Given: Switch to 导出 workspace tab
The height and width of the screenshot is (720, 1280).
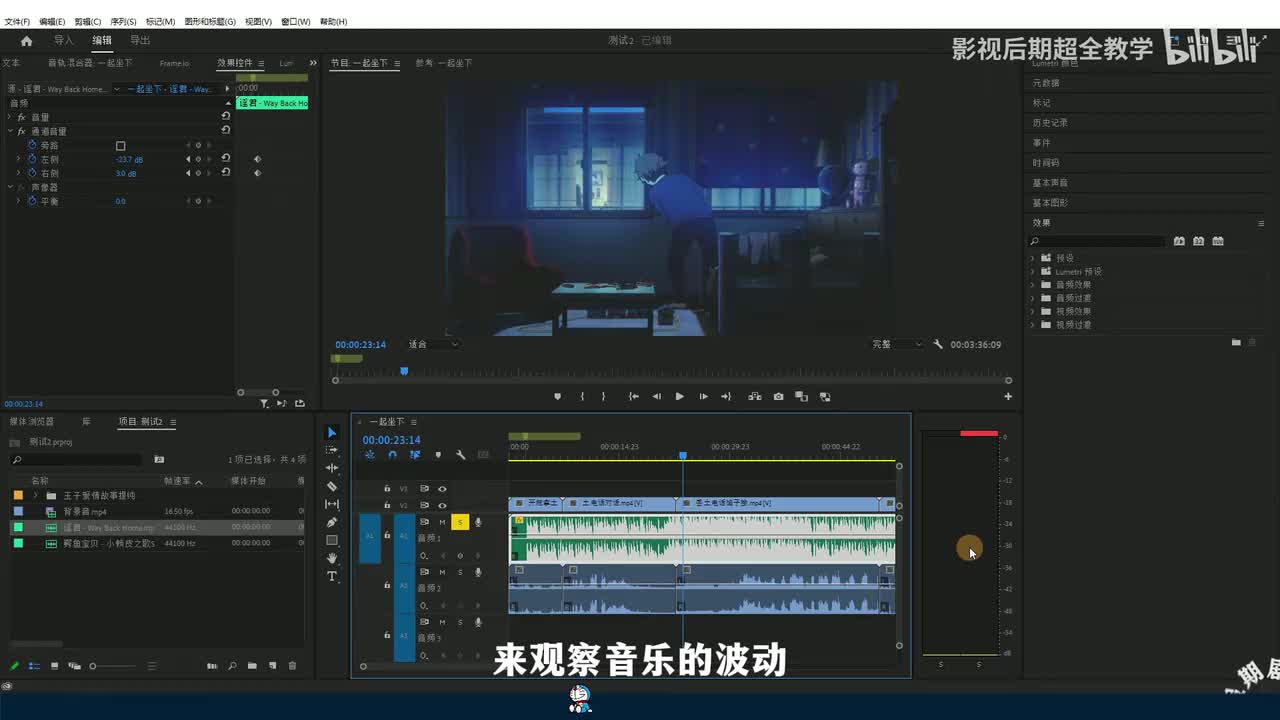Looking at the screenshot, I should 140,41.
